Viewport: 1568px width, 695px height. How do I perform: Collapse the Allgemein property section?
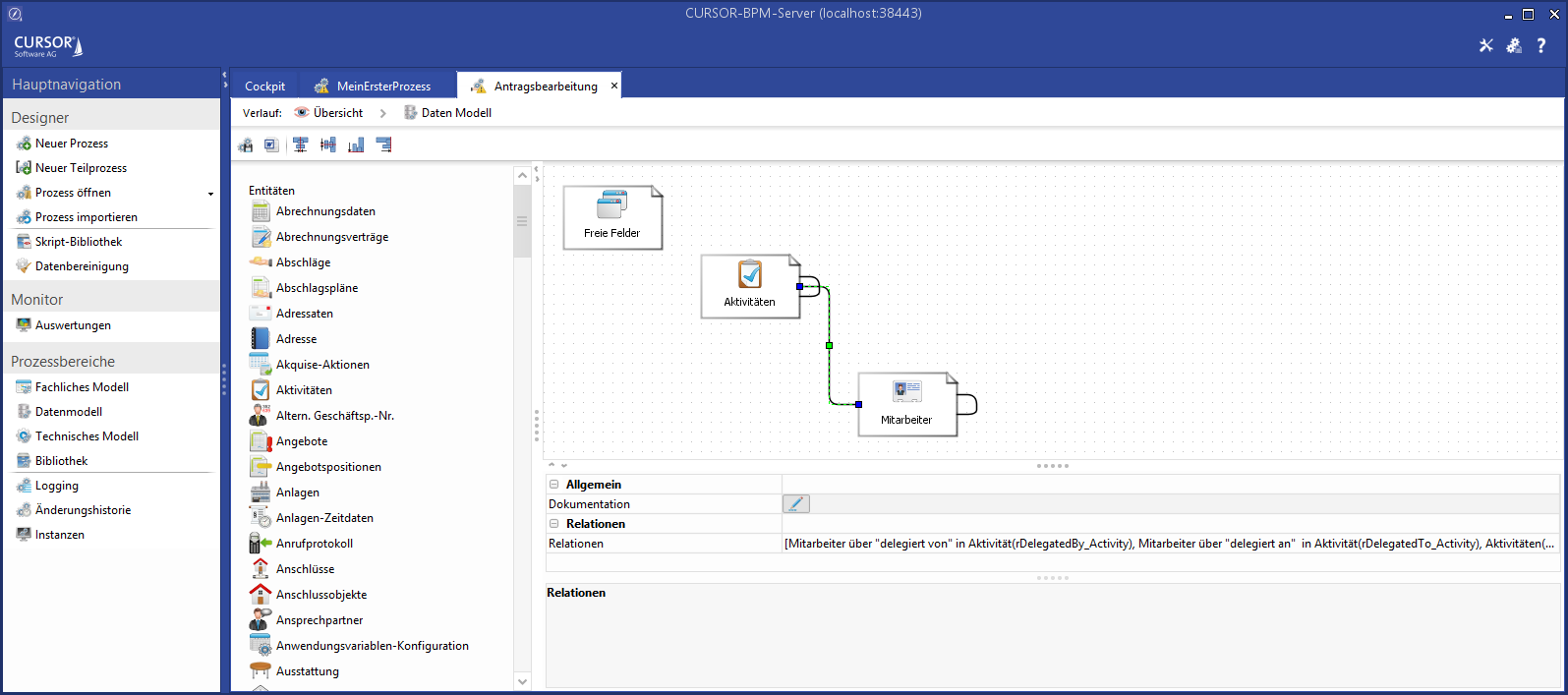point(554,485)
